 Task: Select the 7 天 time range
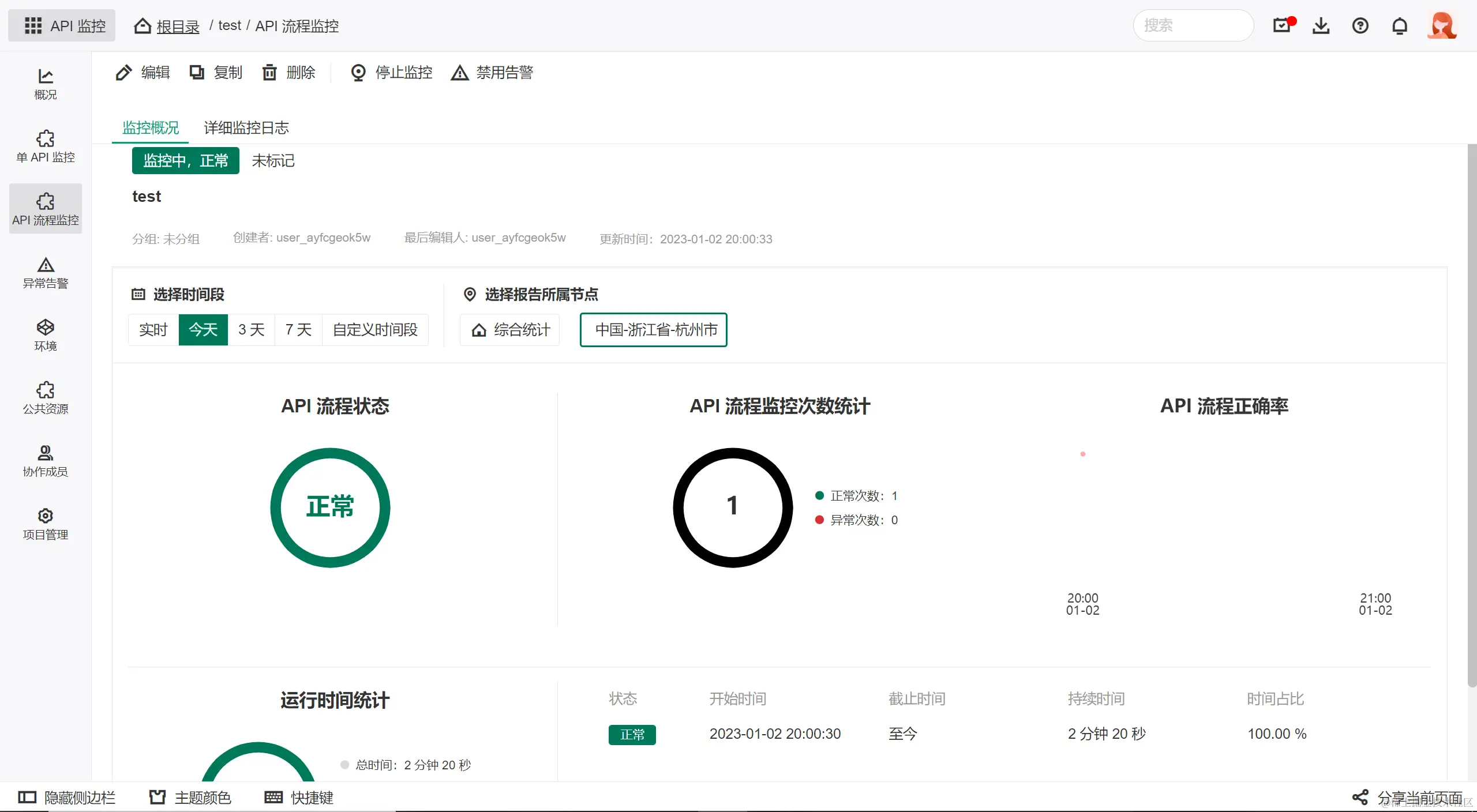pyautogui.click(x=298, y=330)
